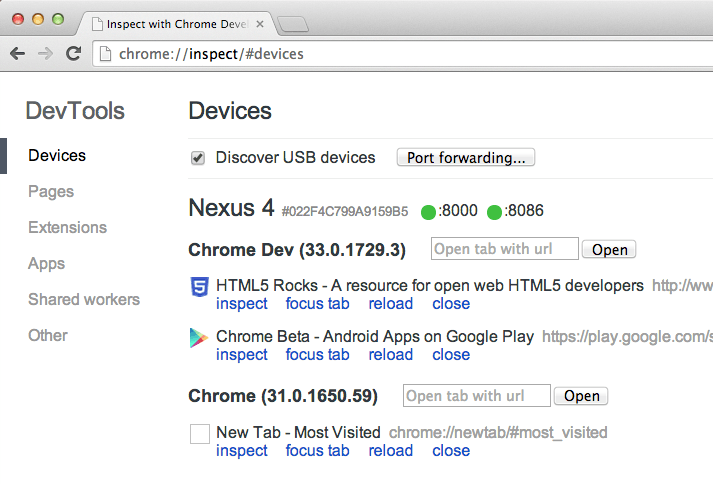Select the Inspect with Chrome DevTools tab

coord(177,24)
